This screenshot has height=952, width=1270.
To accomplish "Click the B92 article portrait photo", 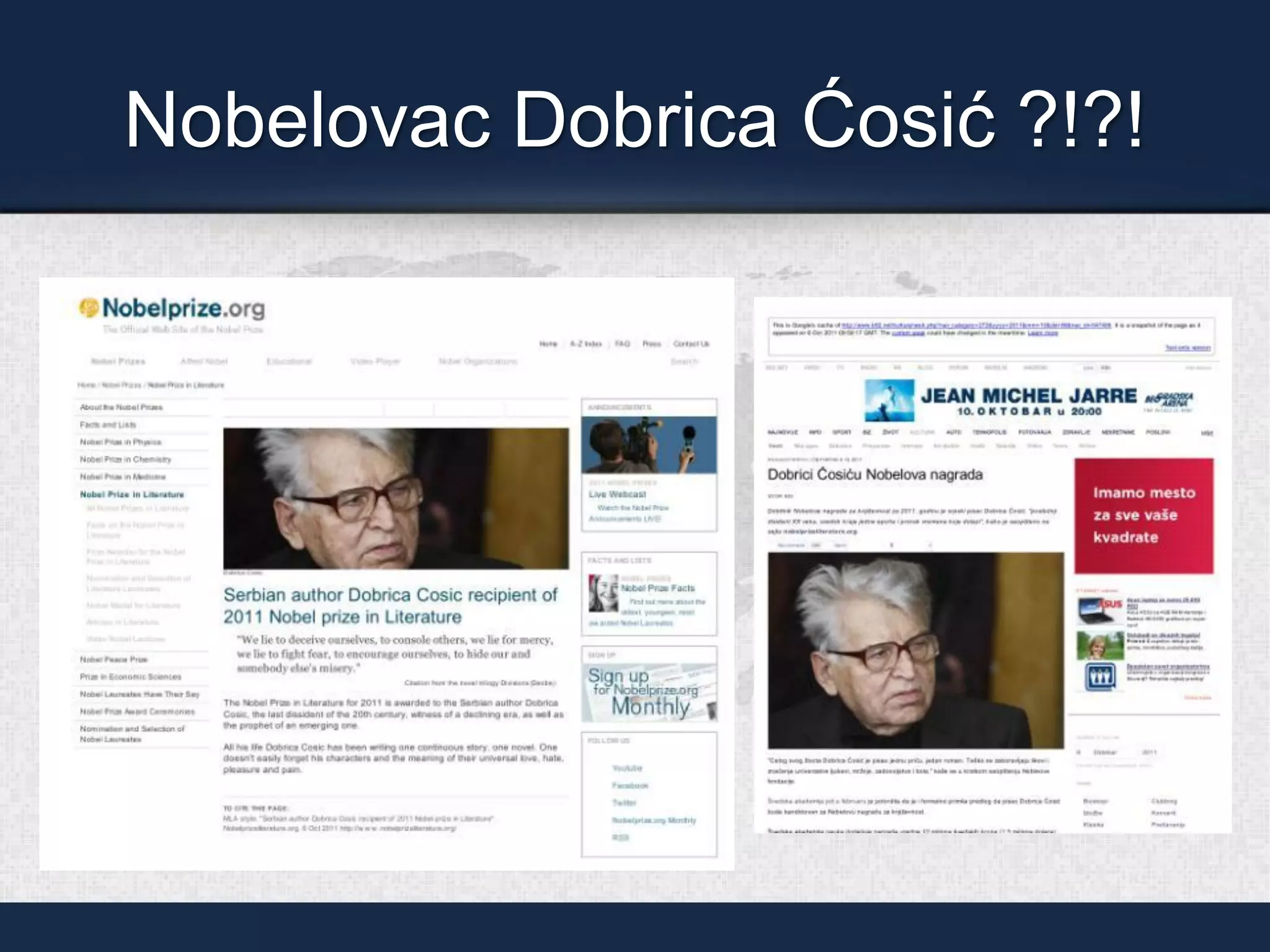I will coord(915,651).
